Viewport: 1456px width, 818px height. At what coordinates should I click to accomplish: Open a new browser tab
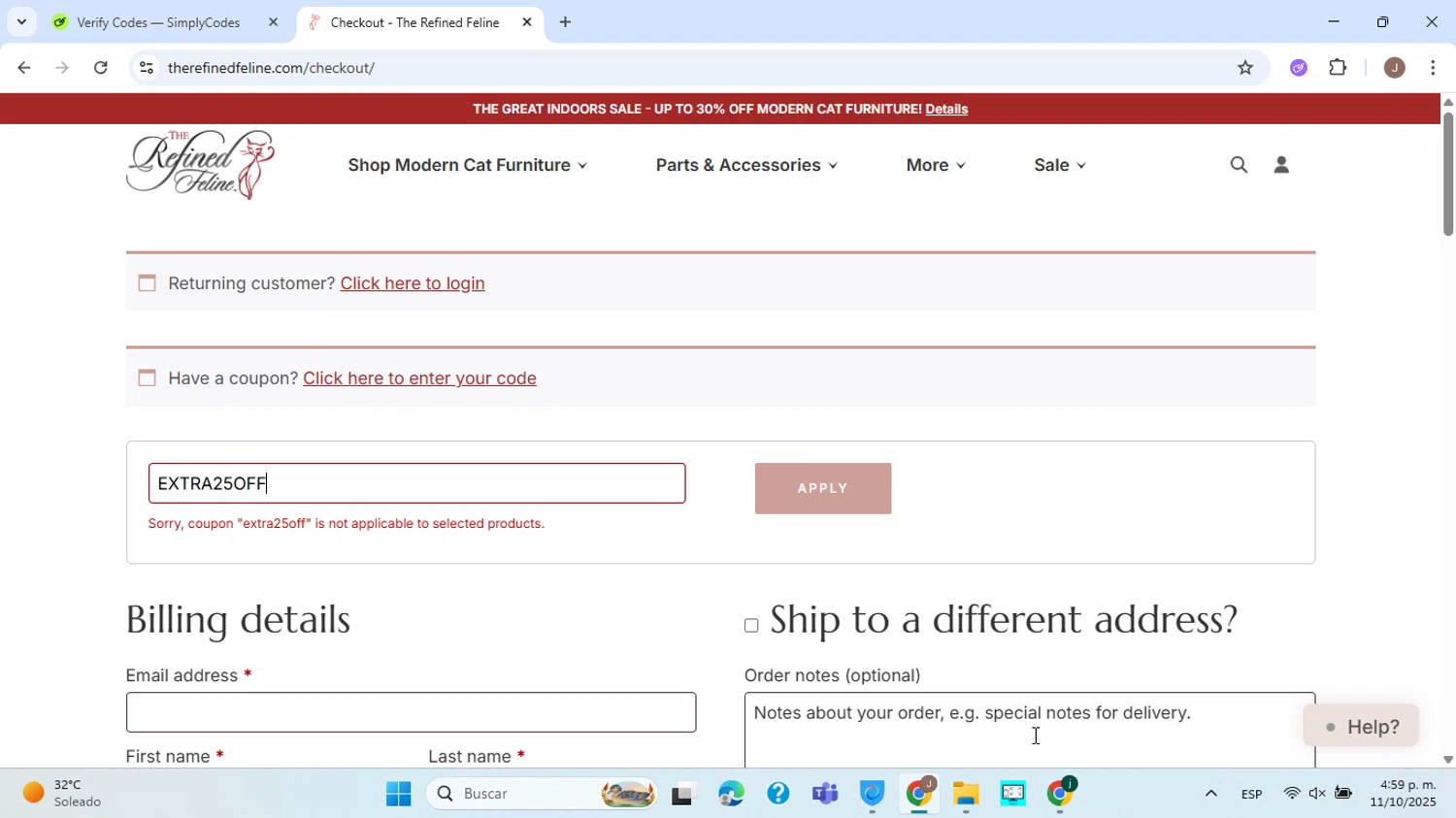pos(566,22)
